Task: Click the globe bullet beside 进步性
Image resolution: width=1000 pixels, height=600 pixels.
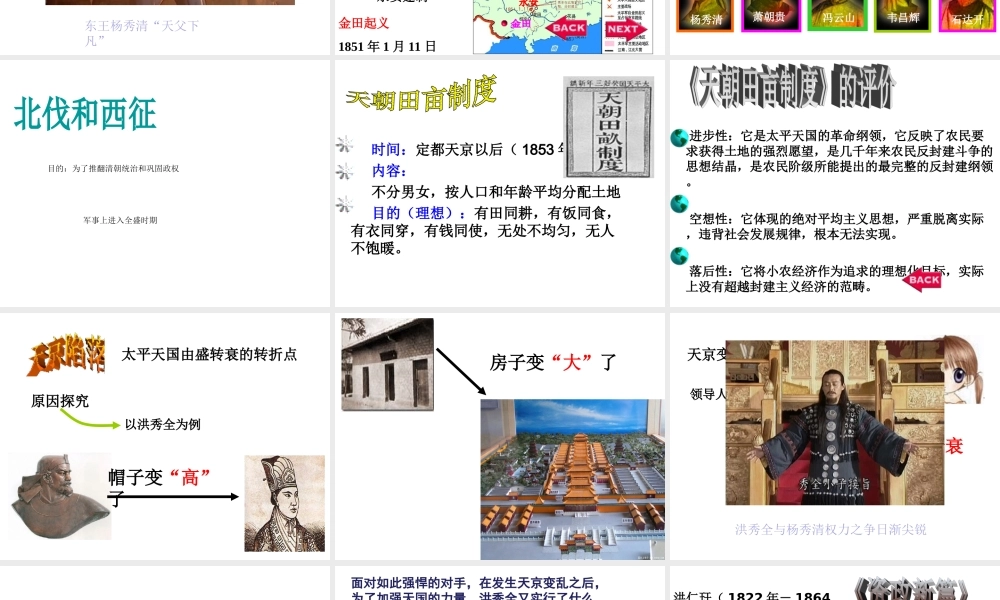Action: pos(679,137)
